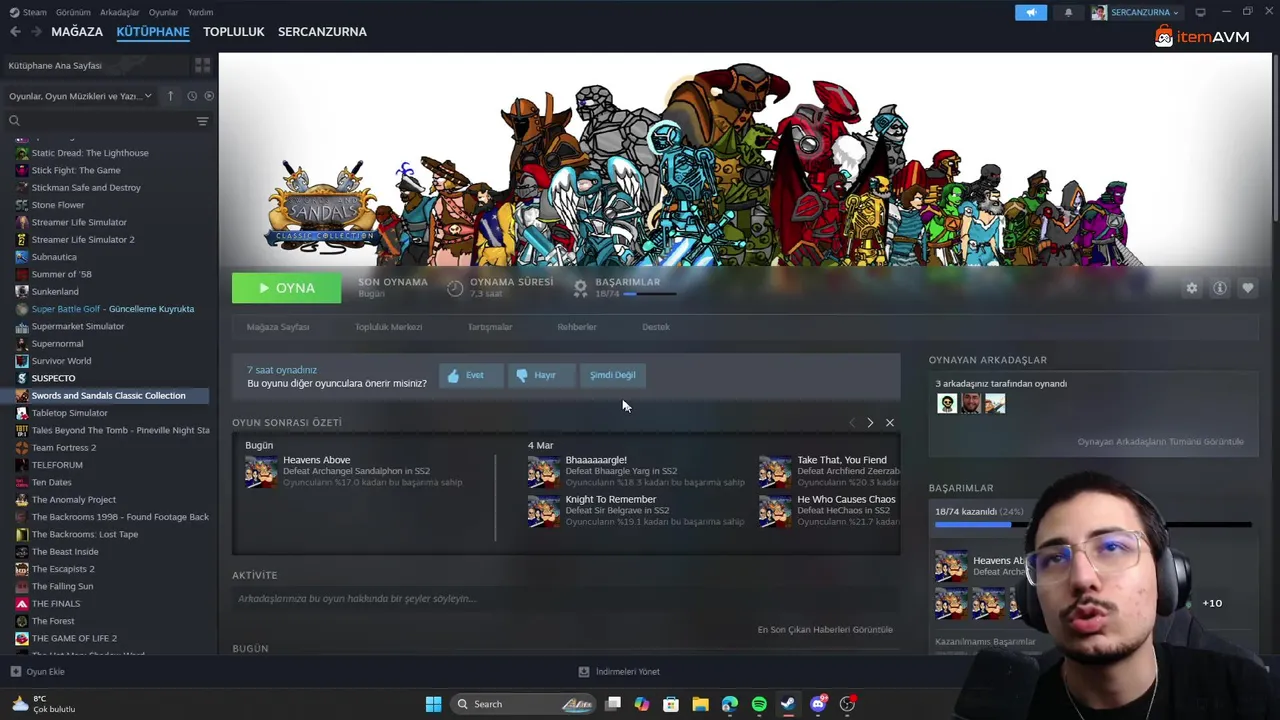Click the back navigation arrow
The height and width of the screenshot is (720, 1280).
(x=15, y=32)
